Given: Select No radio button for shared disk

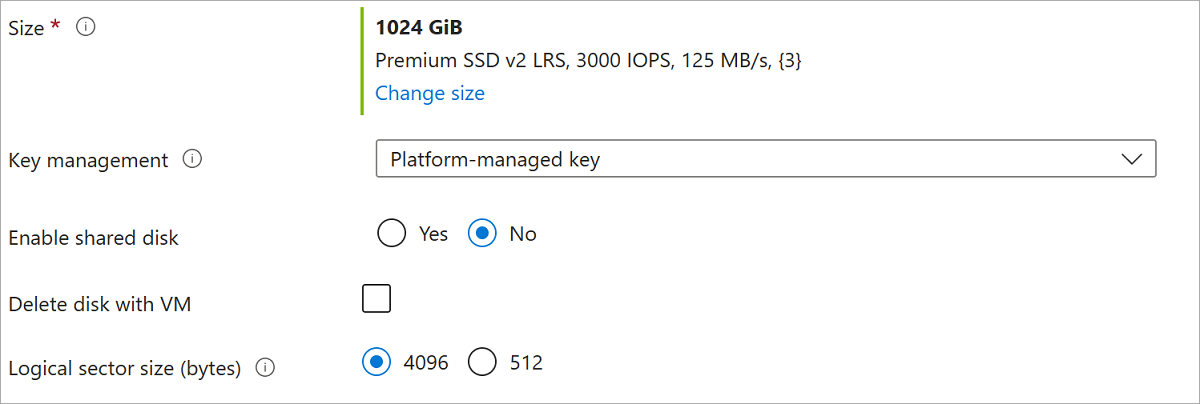Looking at the screenshot, I should pos(483,234).
